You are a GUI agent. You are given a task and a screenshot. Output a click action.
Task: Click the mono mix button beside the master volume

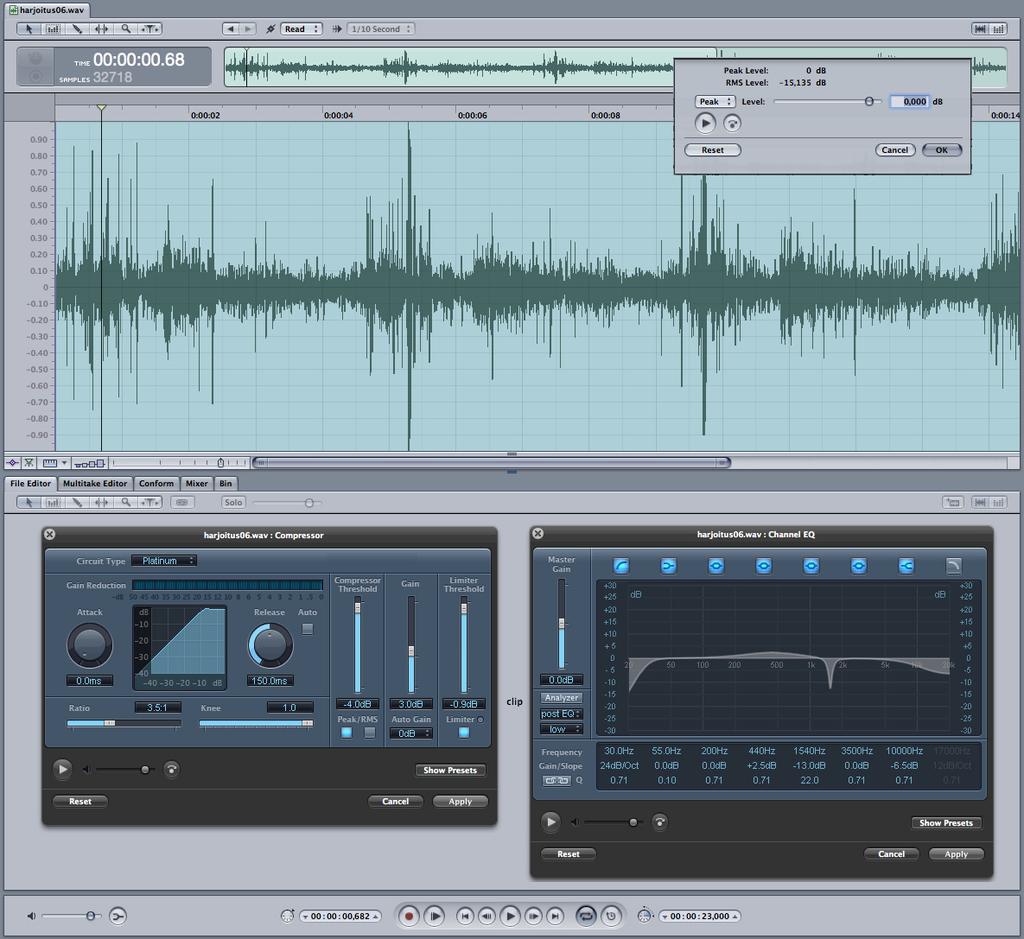118,916
